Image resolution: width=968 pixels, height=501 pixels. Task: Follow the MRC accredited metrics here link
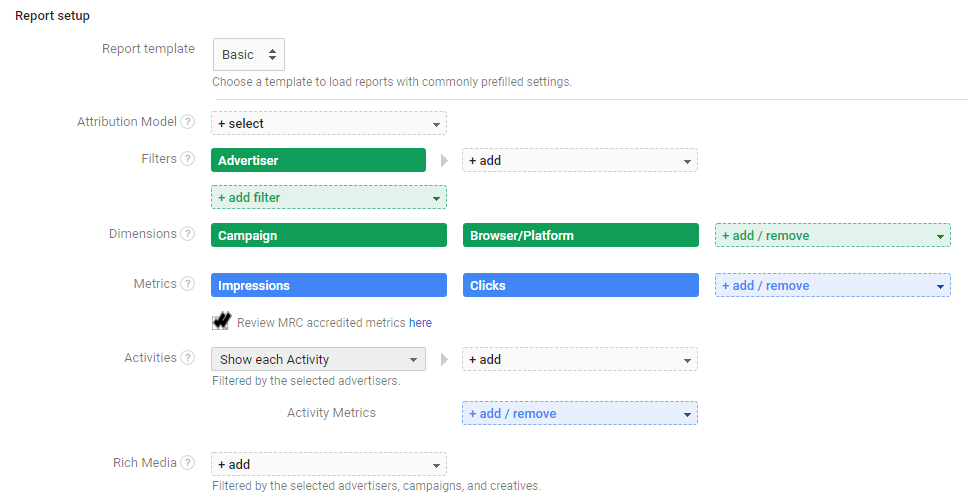point(420,323)
